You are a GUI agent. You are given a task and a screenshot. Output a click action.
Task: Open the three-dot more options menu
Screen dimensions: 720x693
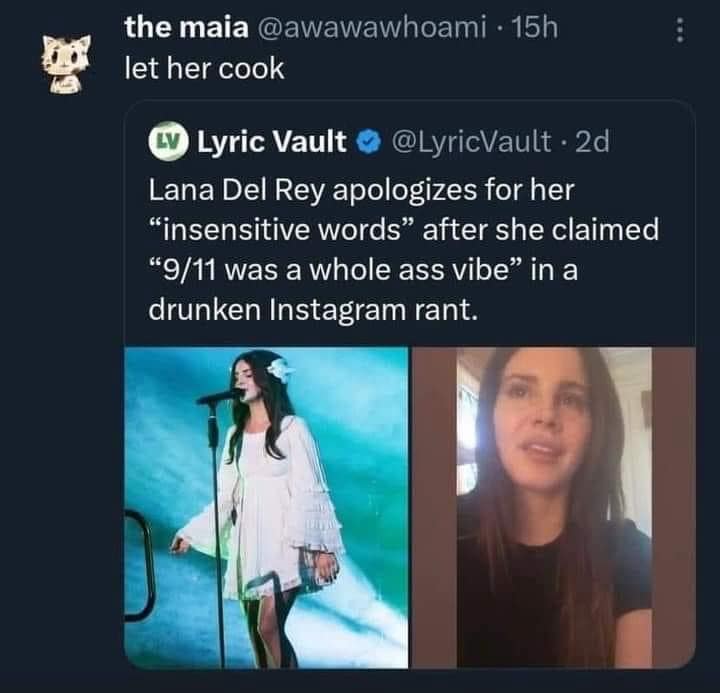click(681, 30)
